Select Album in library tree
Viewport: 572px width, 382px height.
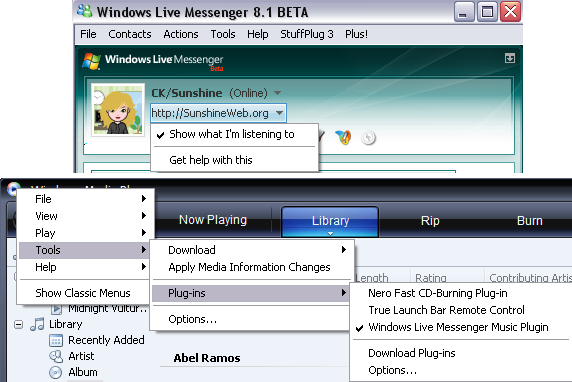[x=83, y=372]
